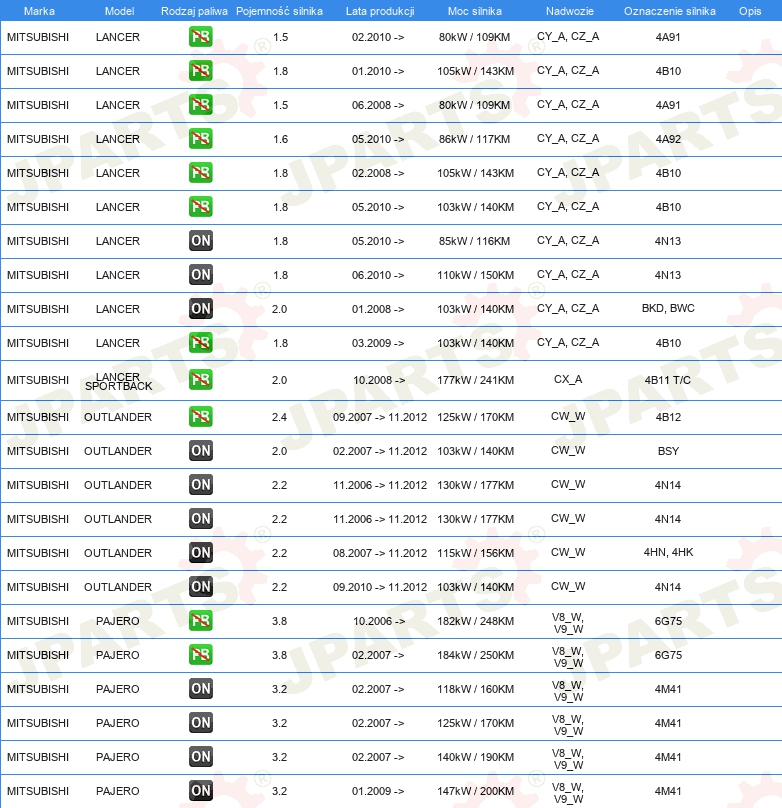This screenshot has height=808, width=782.
Task: Select the Oznaczenie silnika column header
Action: [x=669, y=10]
